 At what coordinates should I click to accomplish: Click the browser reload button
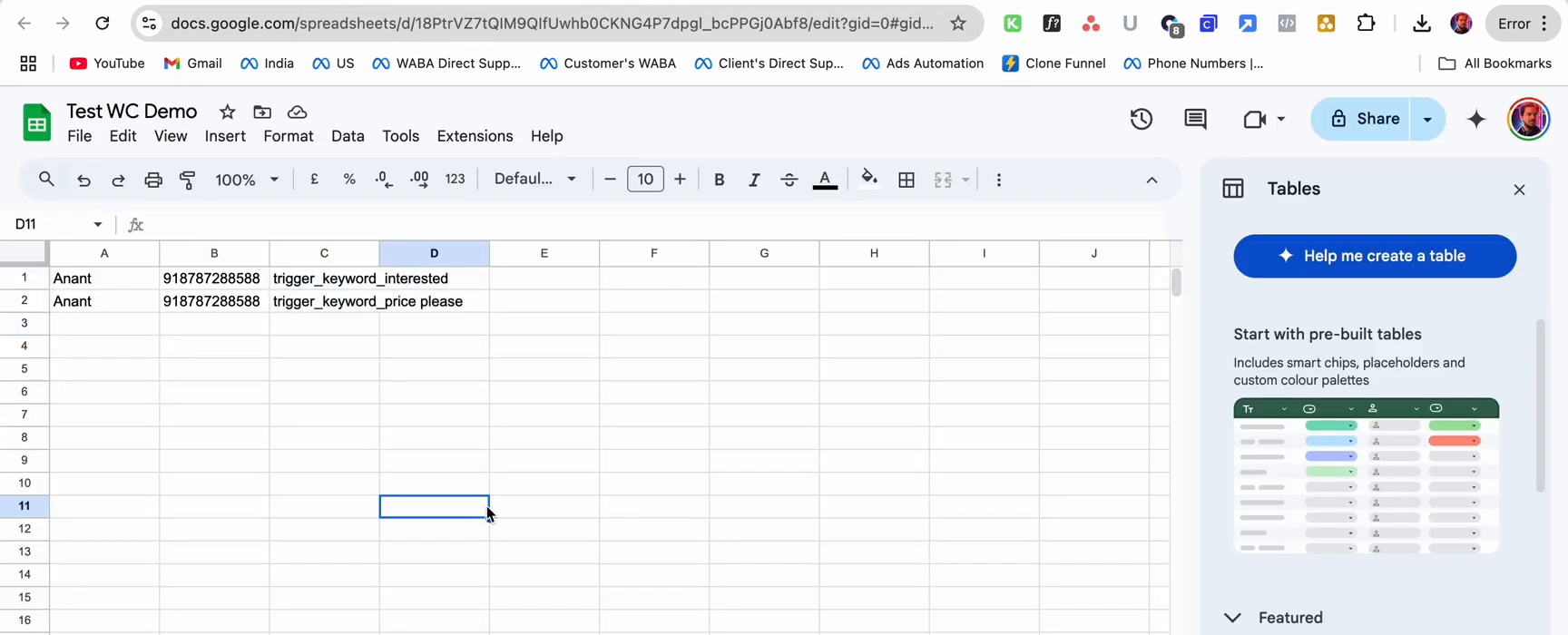[103, 24]
